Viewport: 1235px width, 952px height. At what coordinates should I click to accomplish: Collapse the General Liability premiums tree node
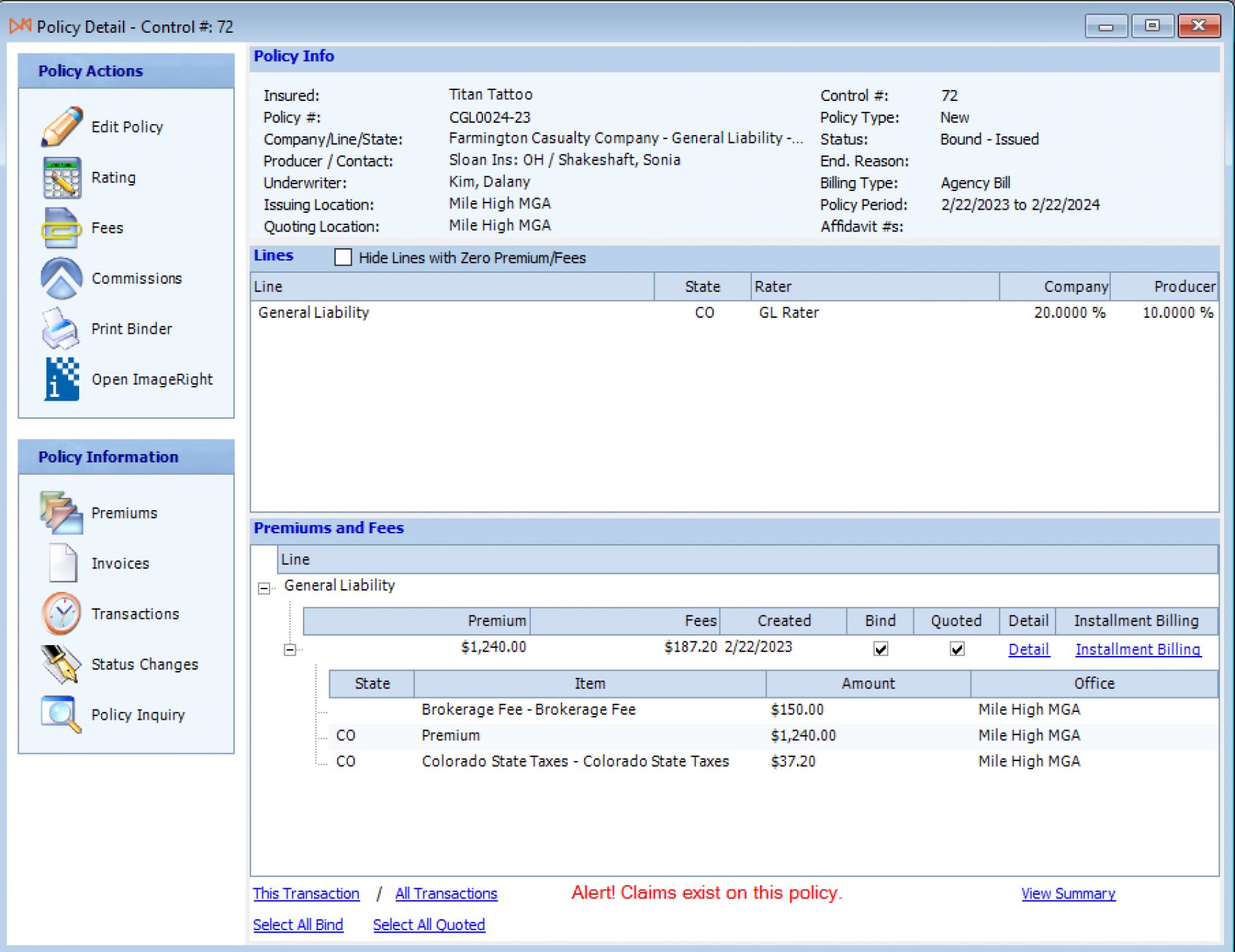coord(264,588)
